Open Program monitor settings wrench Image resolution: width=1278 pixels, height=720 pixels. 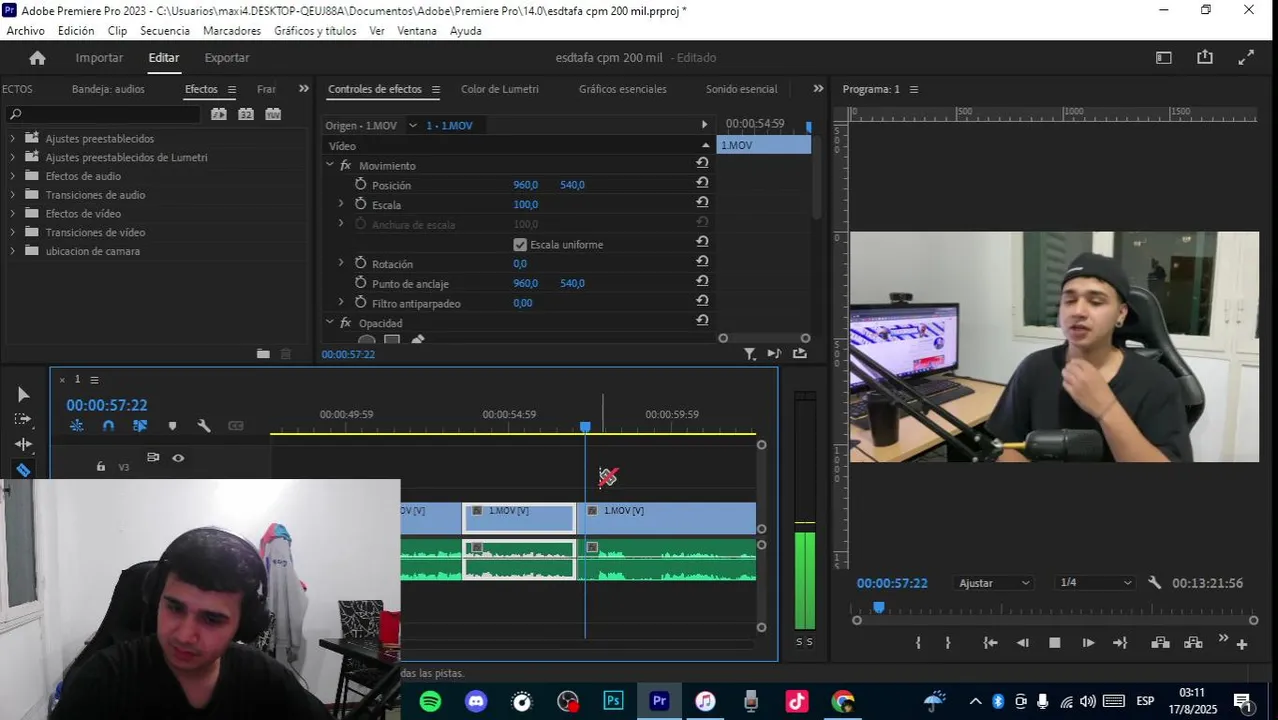coord(1155,583)
